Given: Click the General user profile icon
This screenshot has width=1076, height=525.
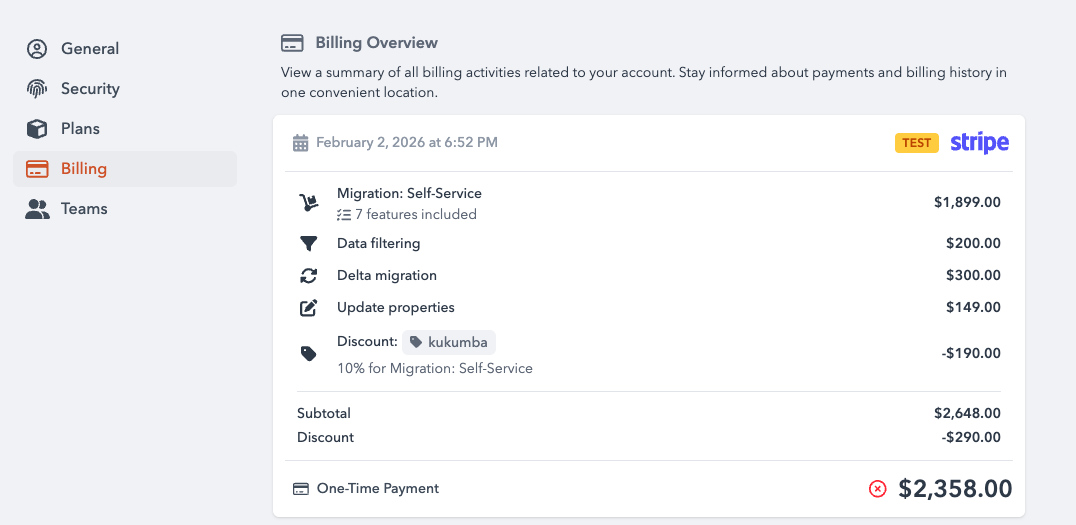Looking at the screenshot, I should point(37,49).
